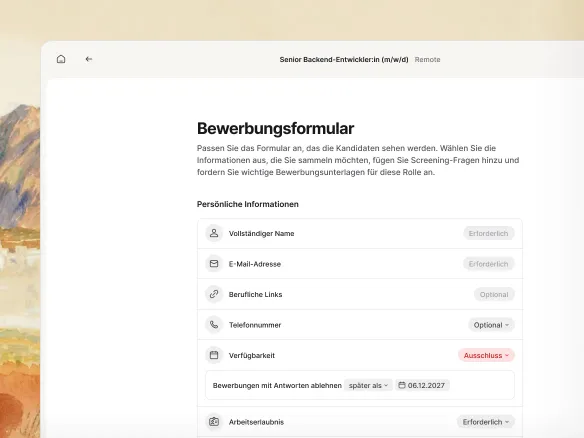Open the Telefonnummer Optional dropdown
Screen dimensions: 584x438
click(491, 325)
